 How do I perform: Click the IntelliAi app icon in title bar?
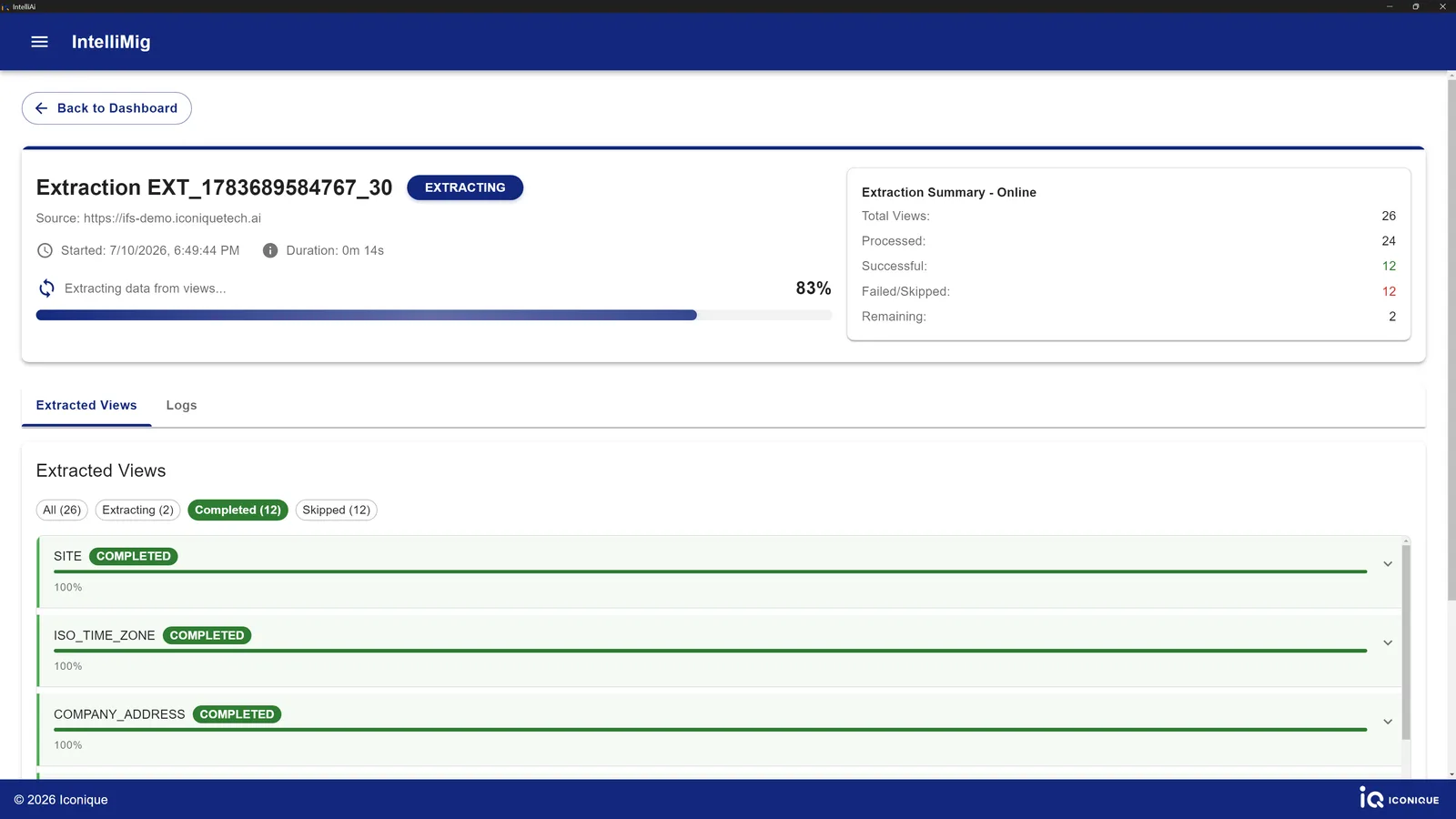point(5,6)
